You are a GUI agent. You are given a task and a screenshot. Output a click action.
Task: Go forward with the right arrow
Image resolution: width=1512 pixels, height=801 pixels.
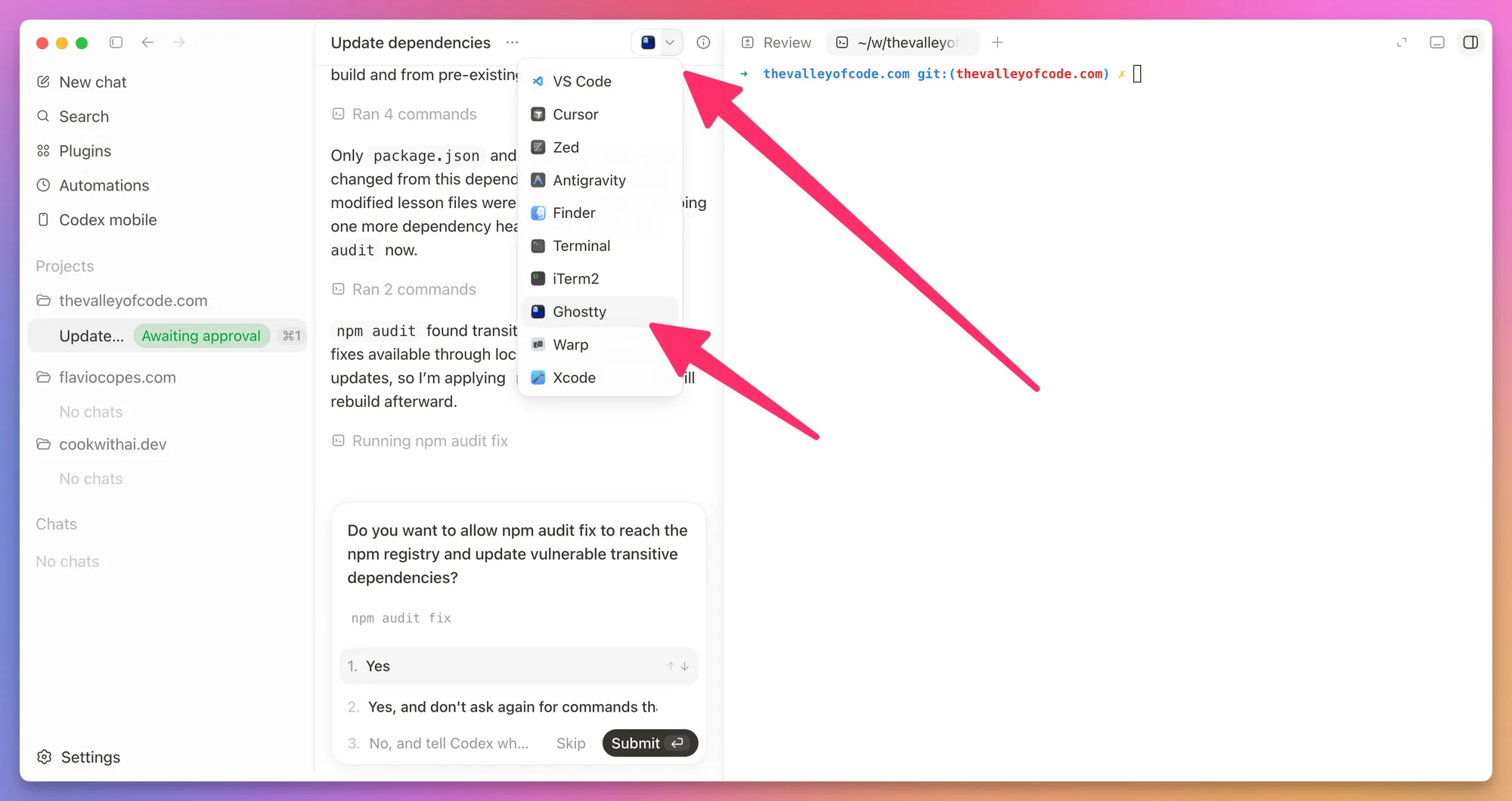click(179, 42)
